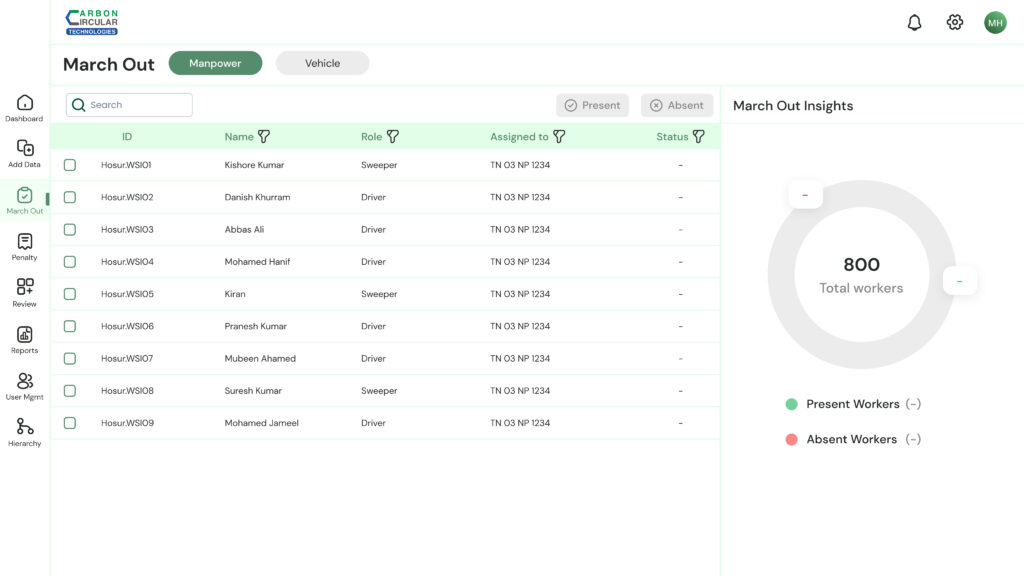1024x576 pixels.
Task: Select the Manpower tab
Action: (x=215, y=63)
